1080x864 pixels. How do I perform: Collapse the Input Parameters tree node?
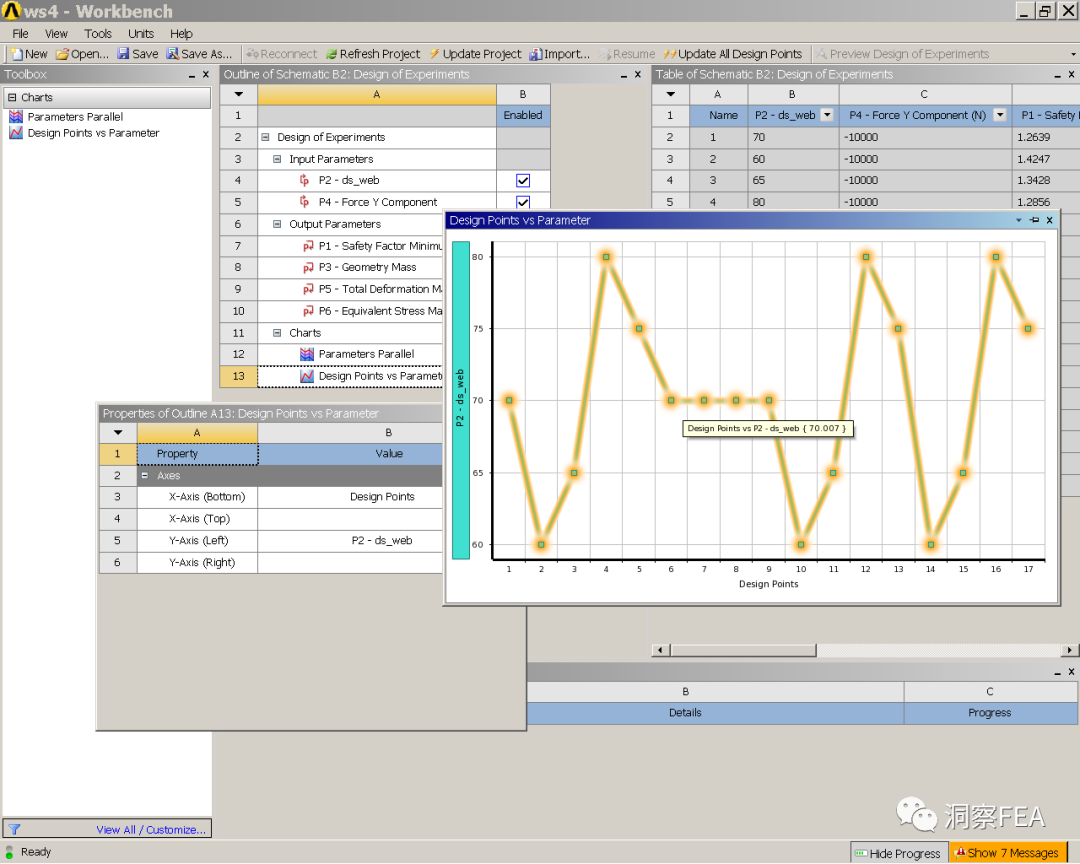click(278, 159)
